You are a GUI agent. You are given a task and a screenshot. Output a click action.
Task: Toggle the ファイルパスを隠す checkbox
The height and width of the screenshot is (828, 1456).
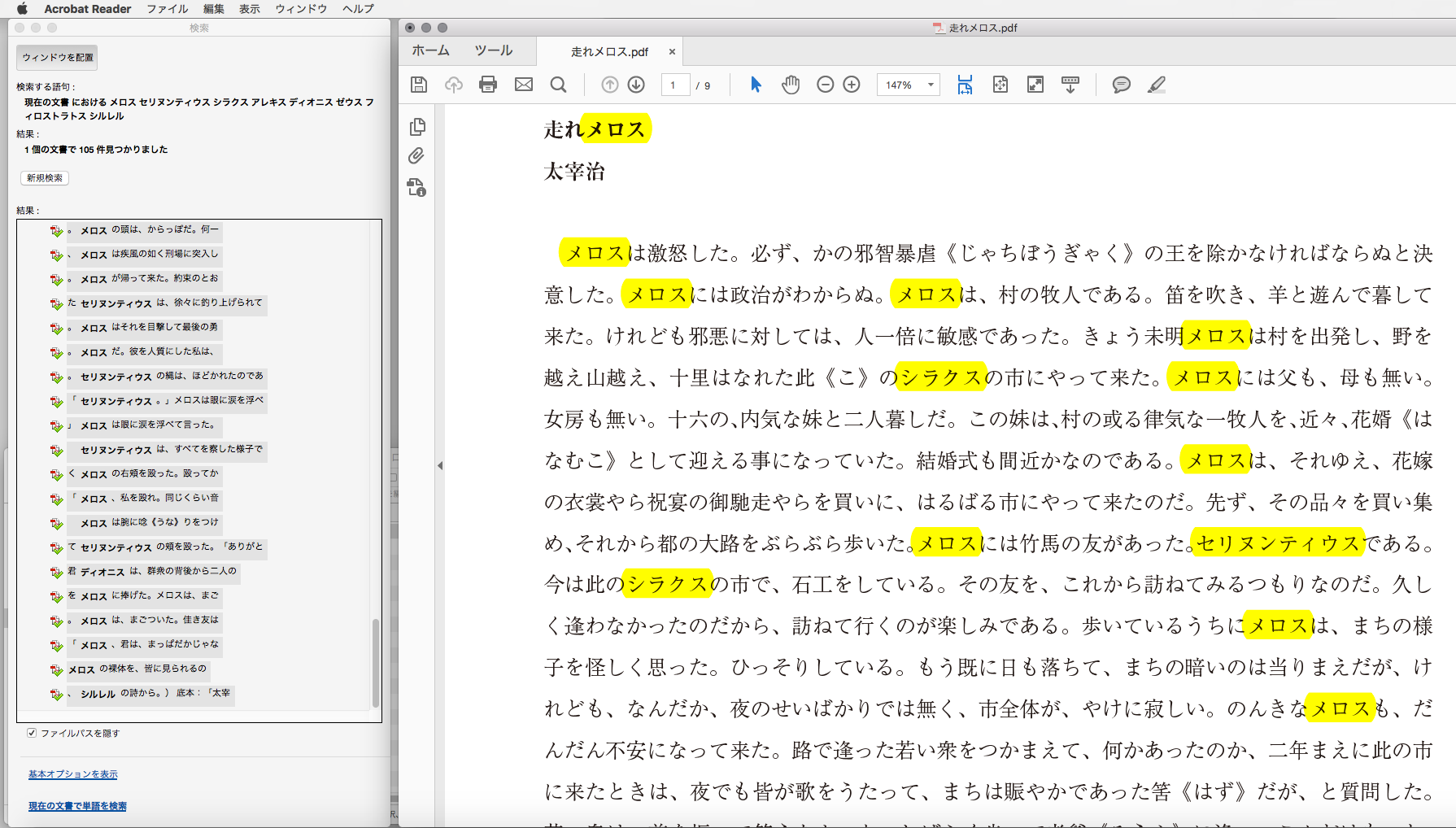tap(32, 733)
